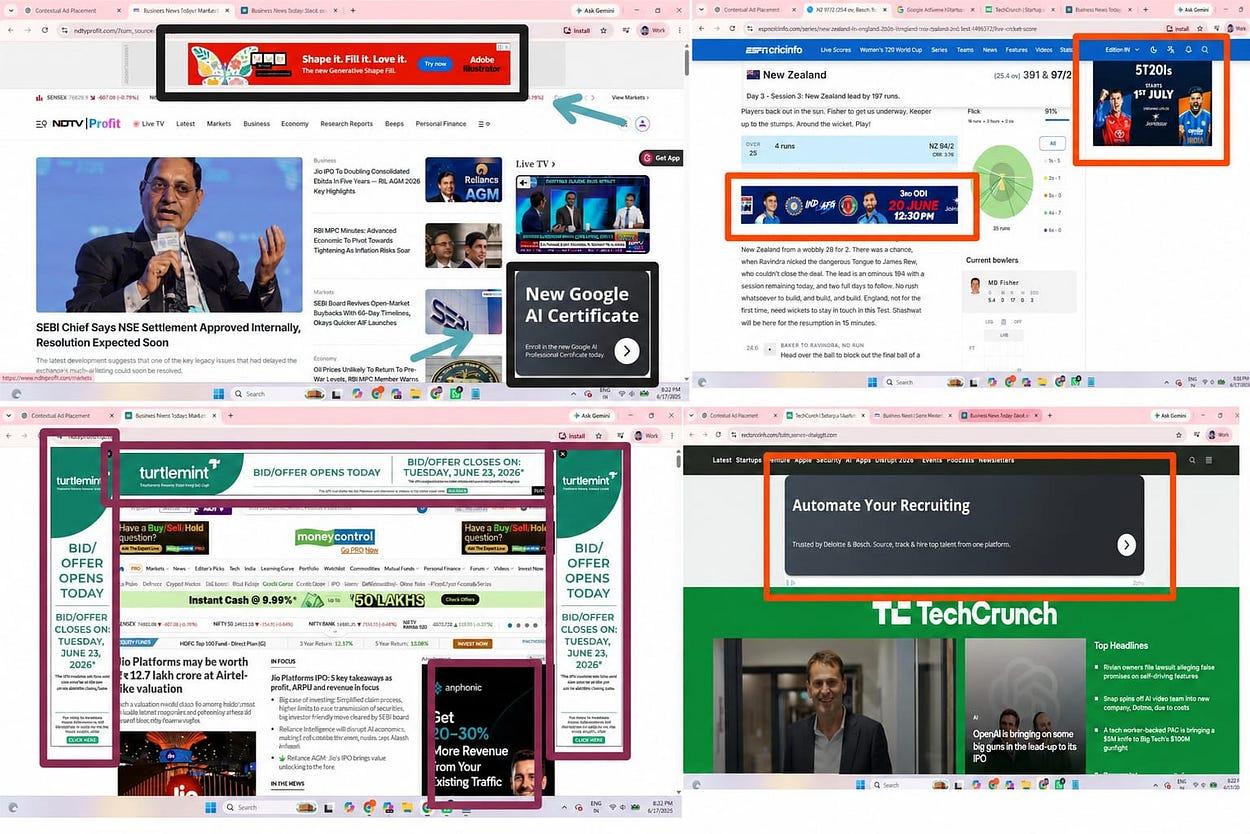Open tab search chevron in ESPNcricinfo window

[x=703, y=9]
